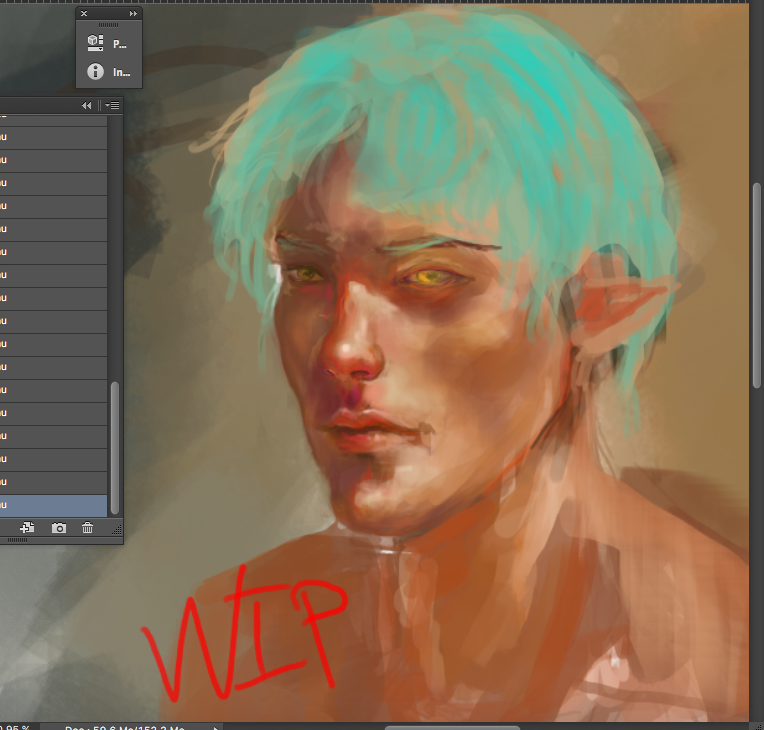The image size is (764, 730).
Task: Select the highlighted last history state
Action: tap(53, 505)
